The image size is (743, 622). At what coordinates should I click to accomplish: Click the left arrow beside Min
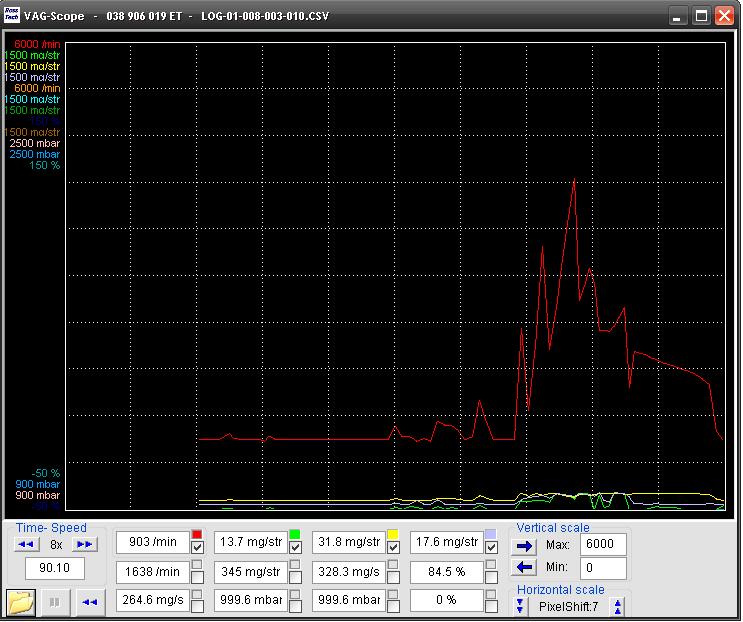tap(524, 567)
